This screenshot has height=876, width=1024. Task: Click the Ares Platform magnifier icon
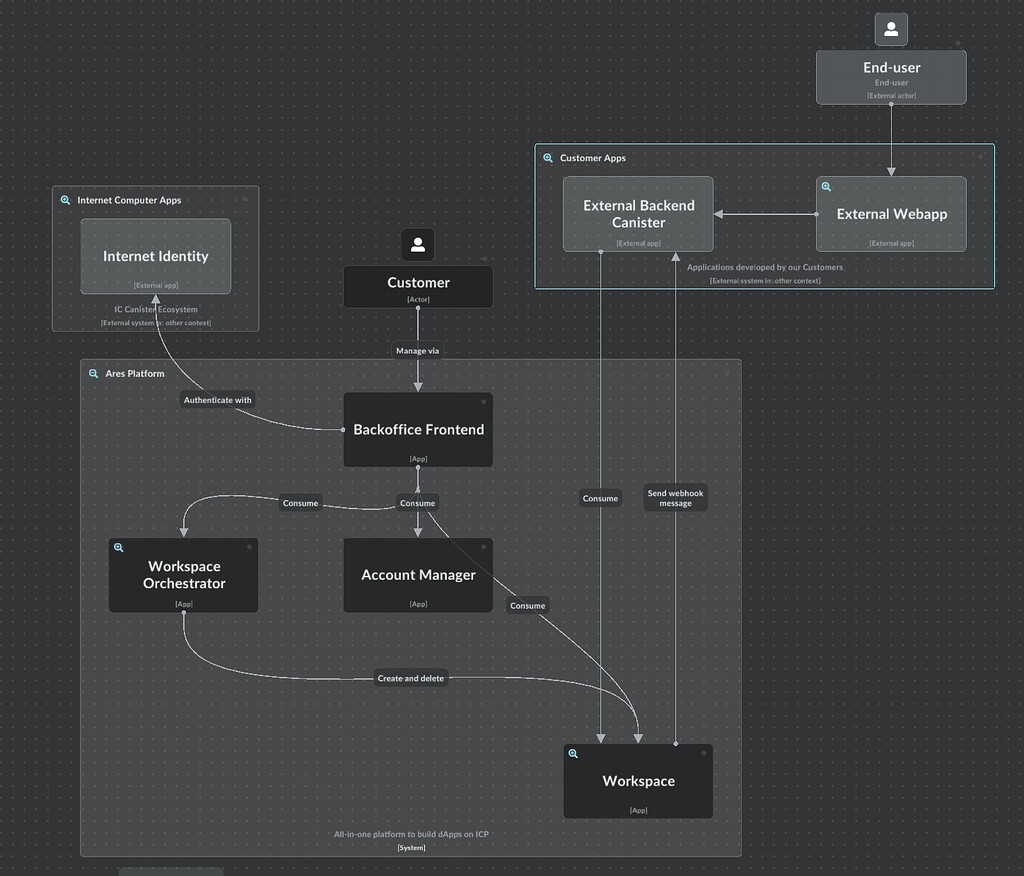[x=91, y=373]
